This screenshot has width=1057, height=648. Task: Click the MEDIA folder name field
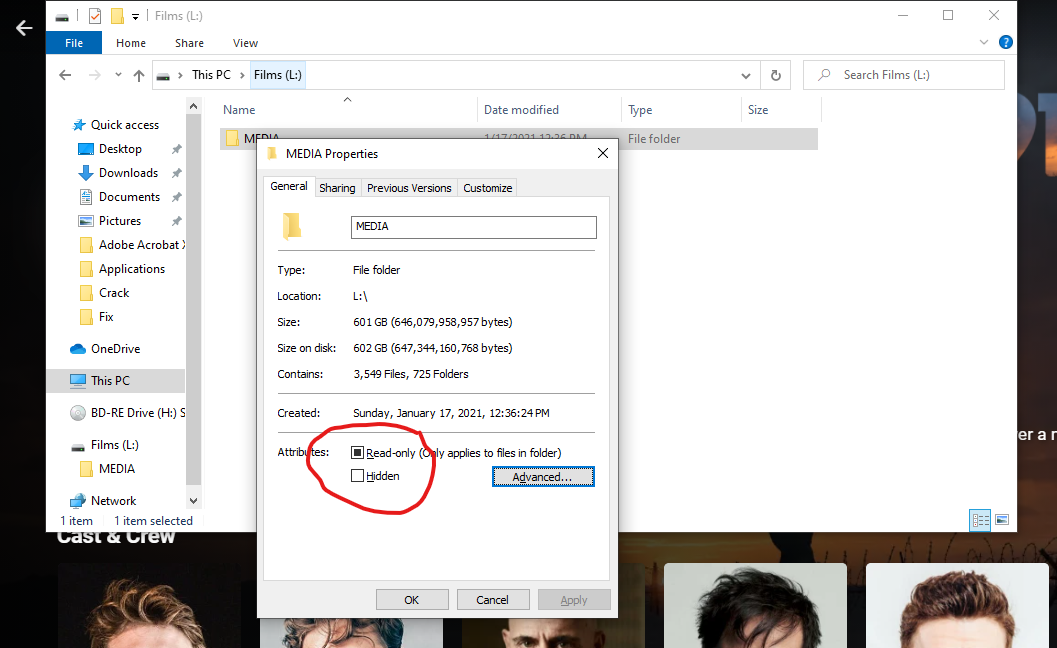coord(473,227)
